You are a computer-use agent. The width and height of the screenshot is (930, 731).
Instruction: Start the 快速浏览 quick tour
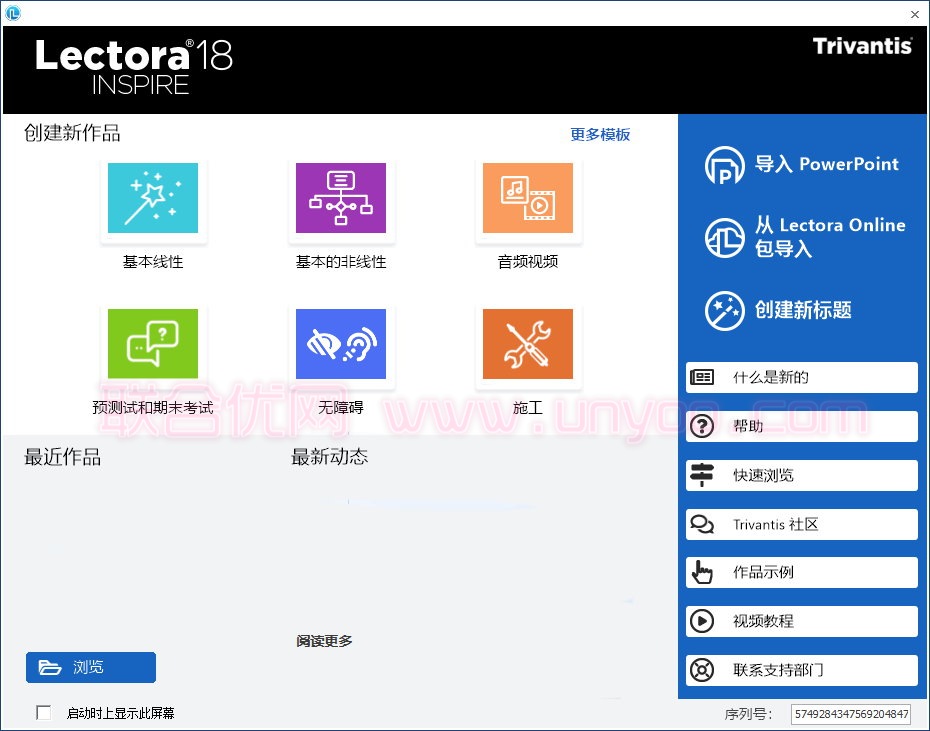tap(802, 475)
